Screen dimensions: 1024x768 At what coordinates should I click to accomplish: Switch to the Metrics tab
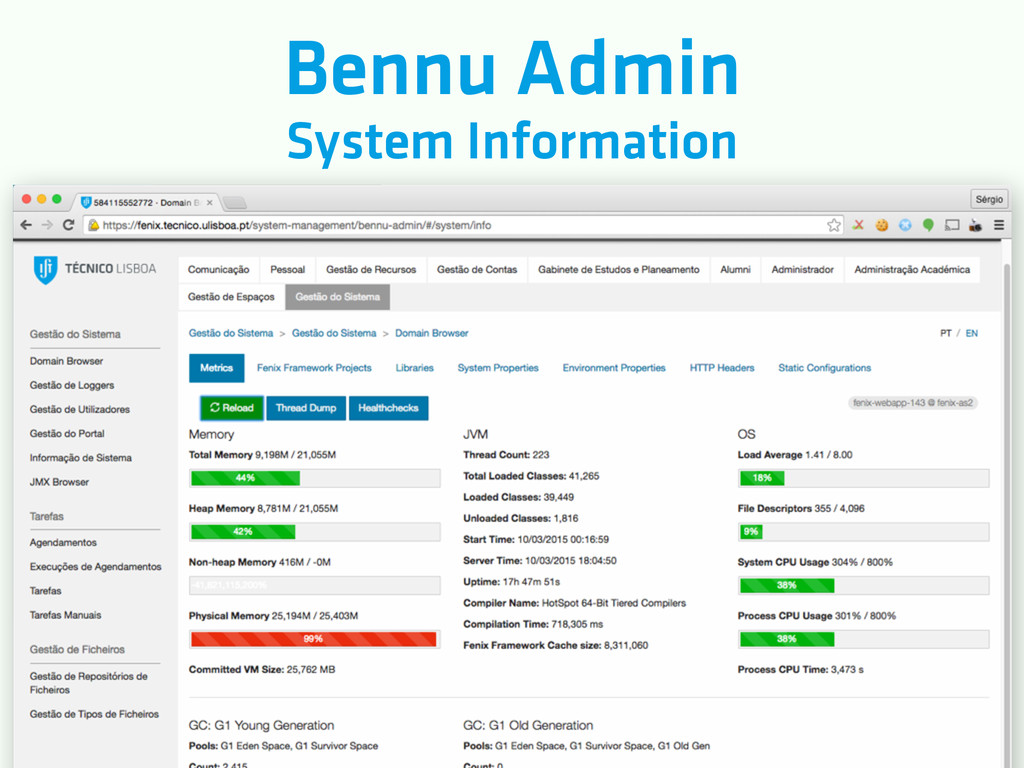click(217, 368)
